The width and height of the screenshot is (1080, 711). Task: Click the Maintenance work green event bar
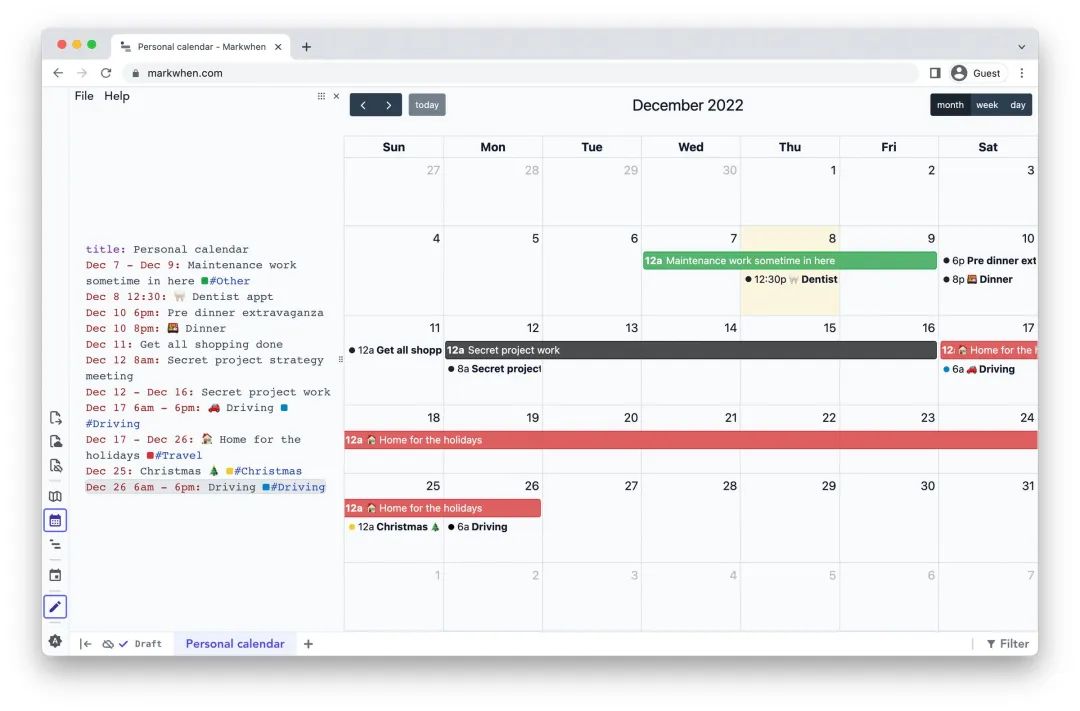(789, 260)
